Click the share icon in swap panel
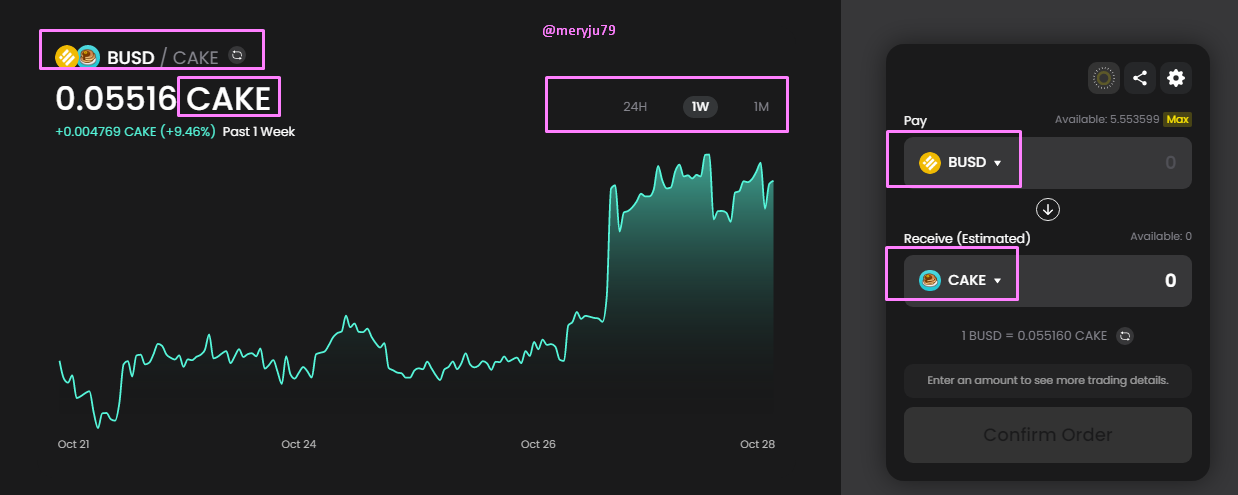Viewport: 1238px width, 495px height. point(1140,78)
